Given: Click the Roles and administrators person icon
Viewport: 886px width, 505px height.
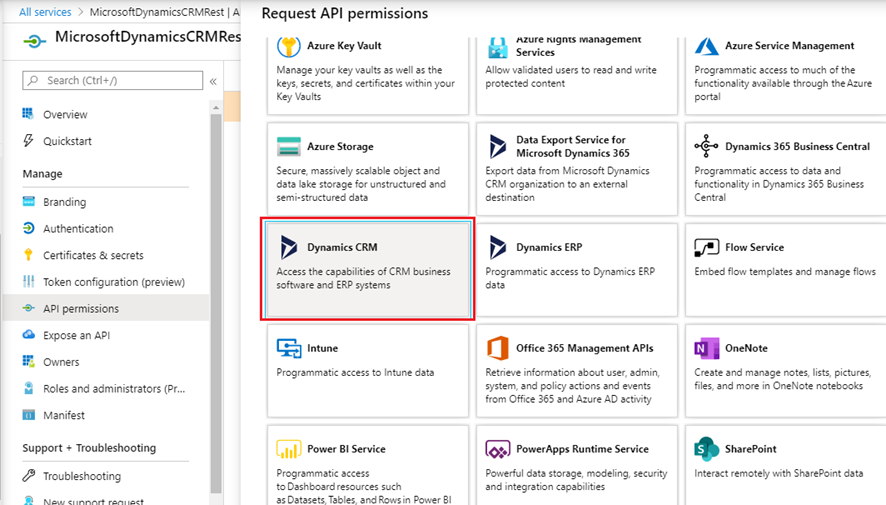Looking at the screenshot, I should [x=28, y=388].
